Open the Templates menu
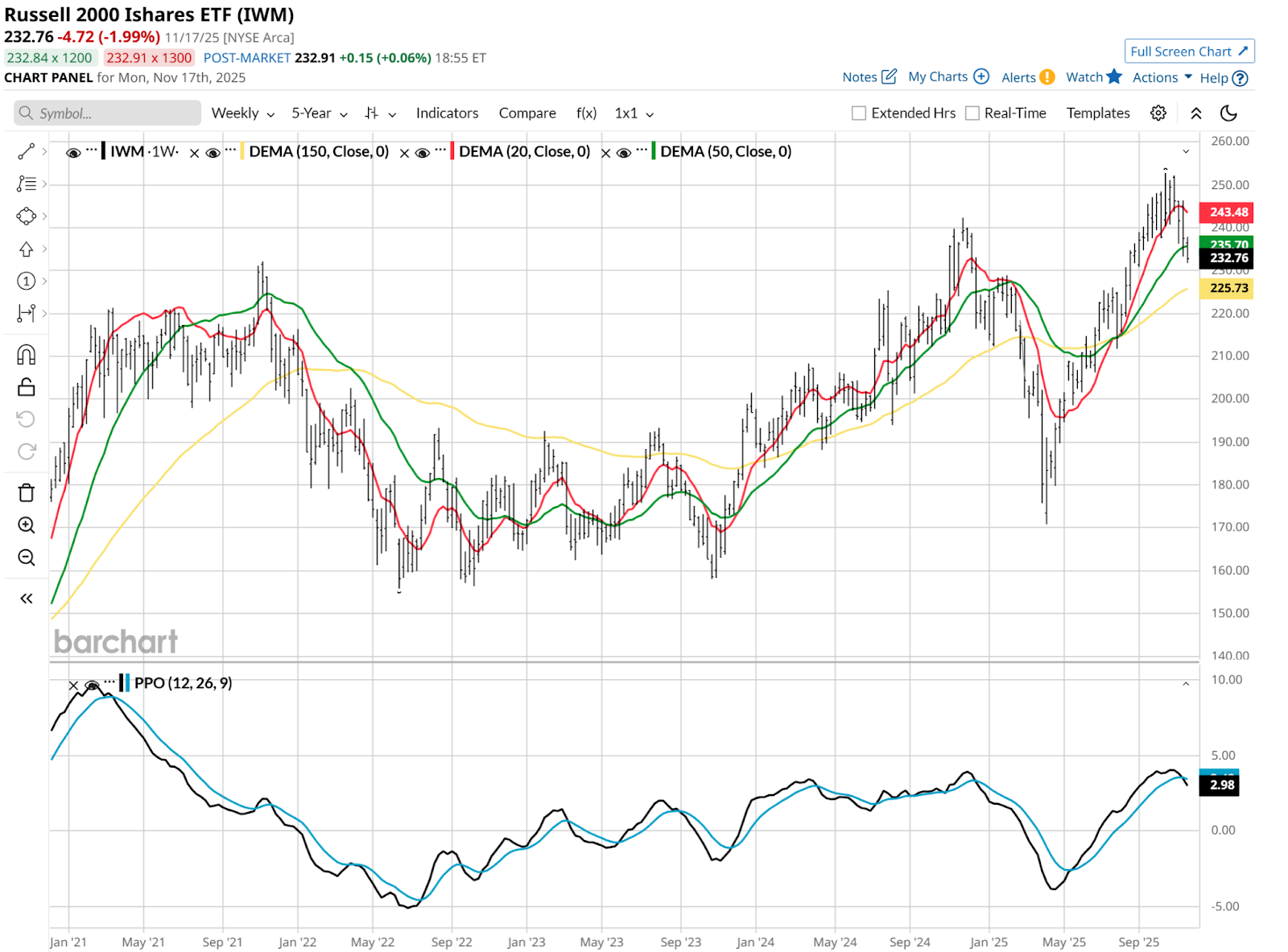 (1098, 113)
